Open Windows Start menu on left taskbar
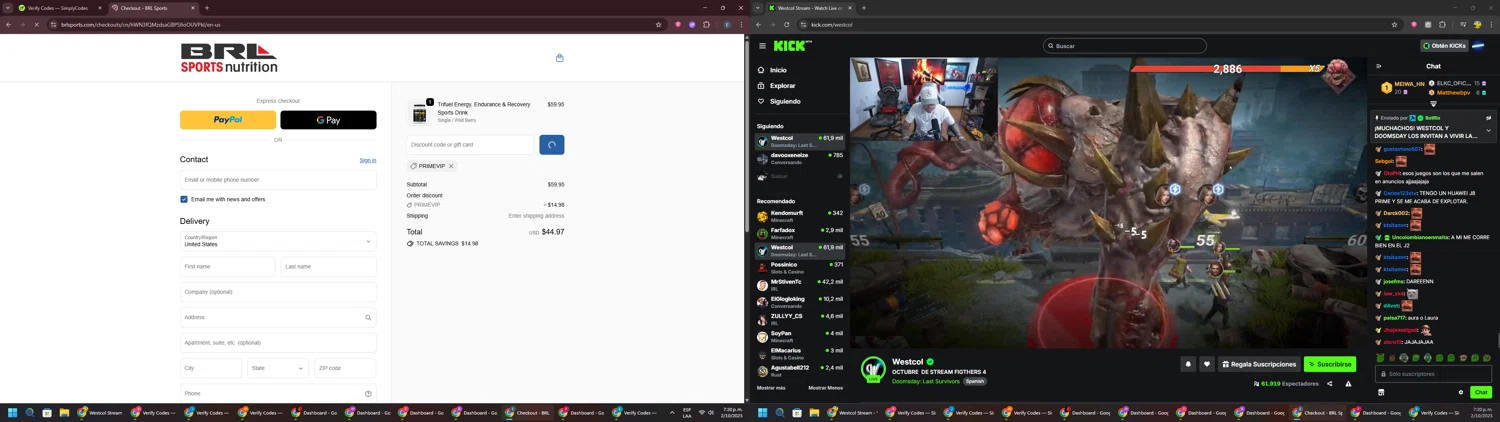Viewport: 1500px width, 422px height. [x=13, y=412]
